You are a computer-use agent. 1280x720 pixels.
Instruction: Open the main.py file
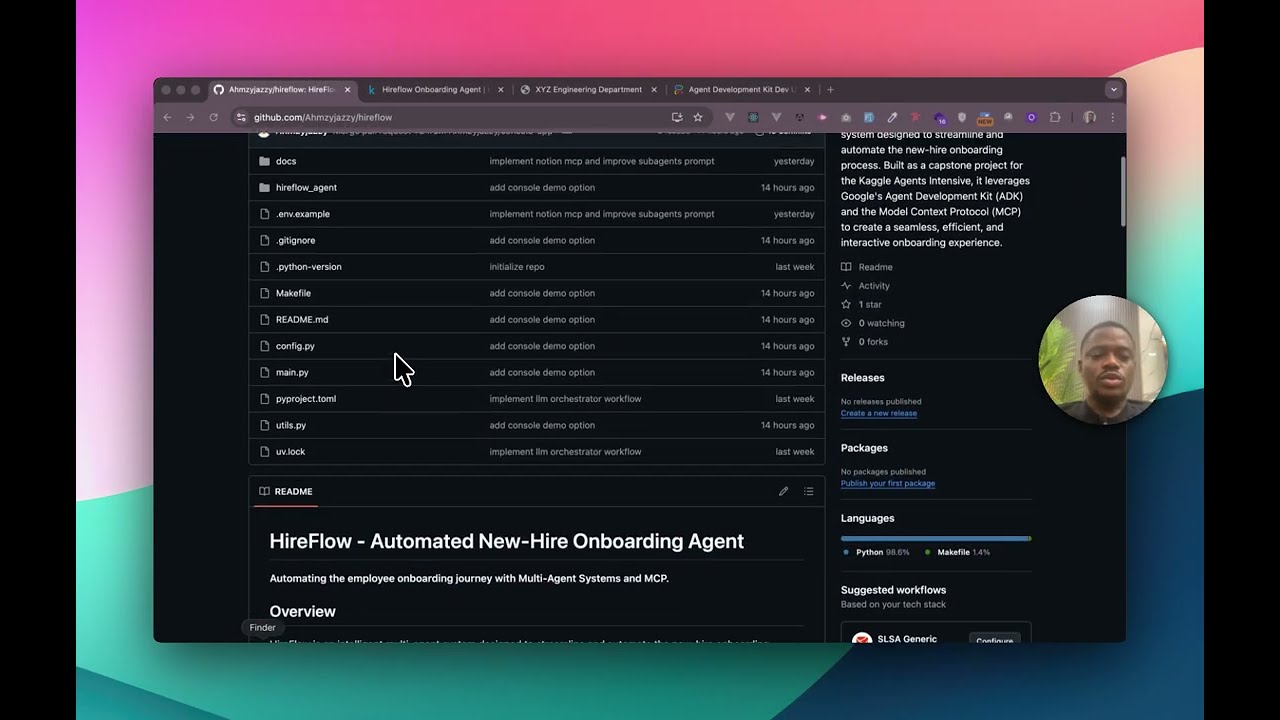coord(292,372)
